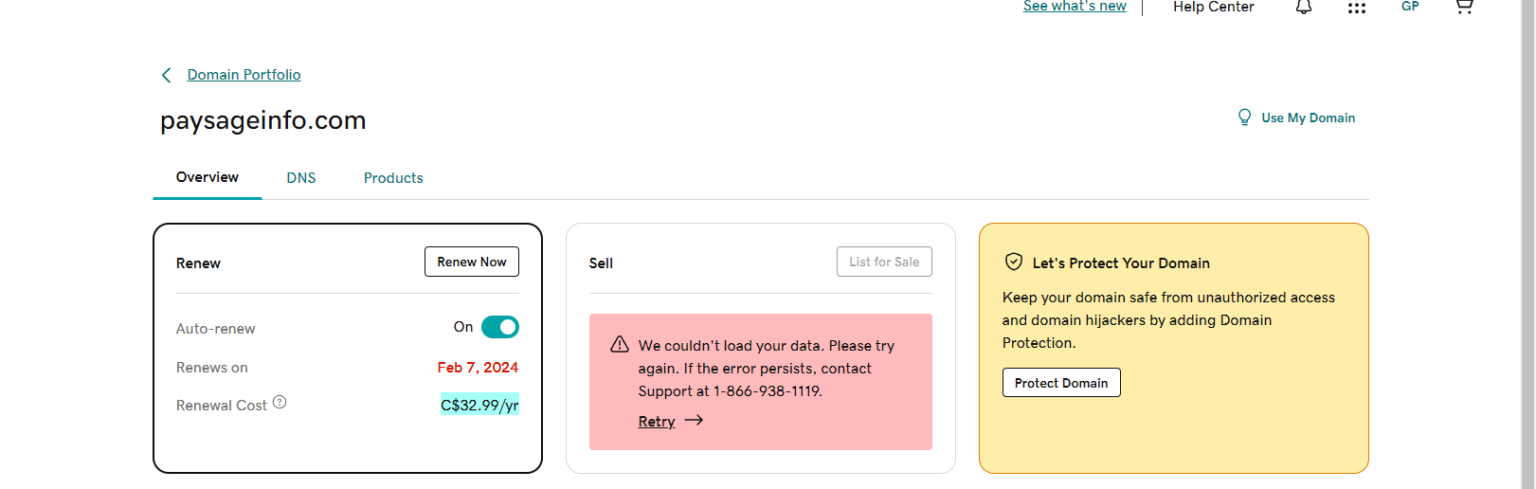Click the Renewal Cost help question icon
Viewport: 1536px width, 489px height.
279,403
